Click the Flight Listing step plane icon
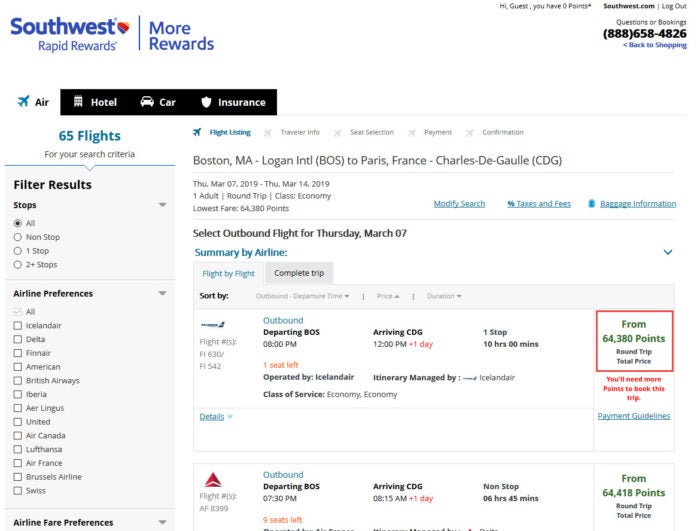 pyautogui.click(x=197, y=132)
